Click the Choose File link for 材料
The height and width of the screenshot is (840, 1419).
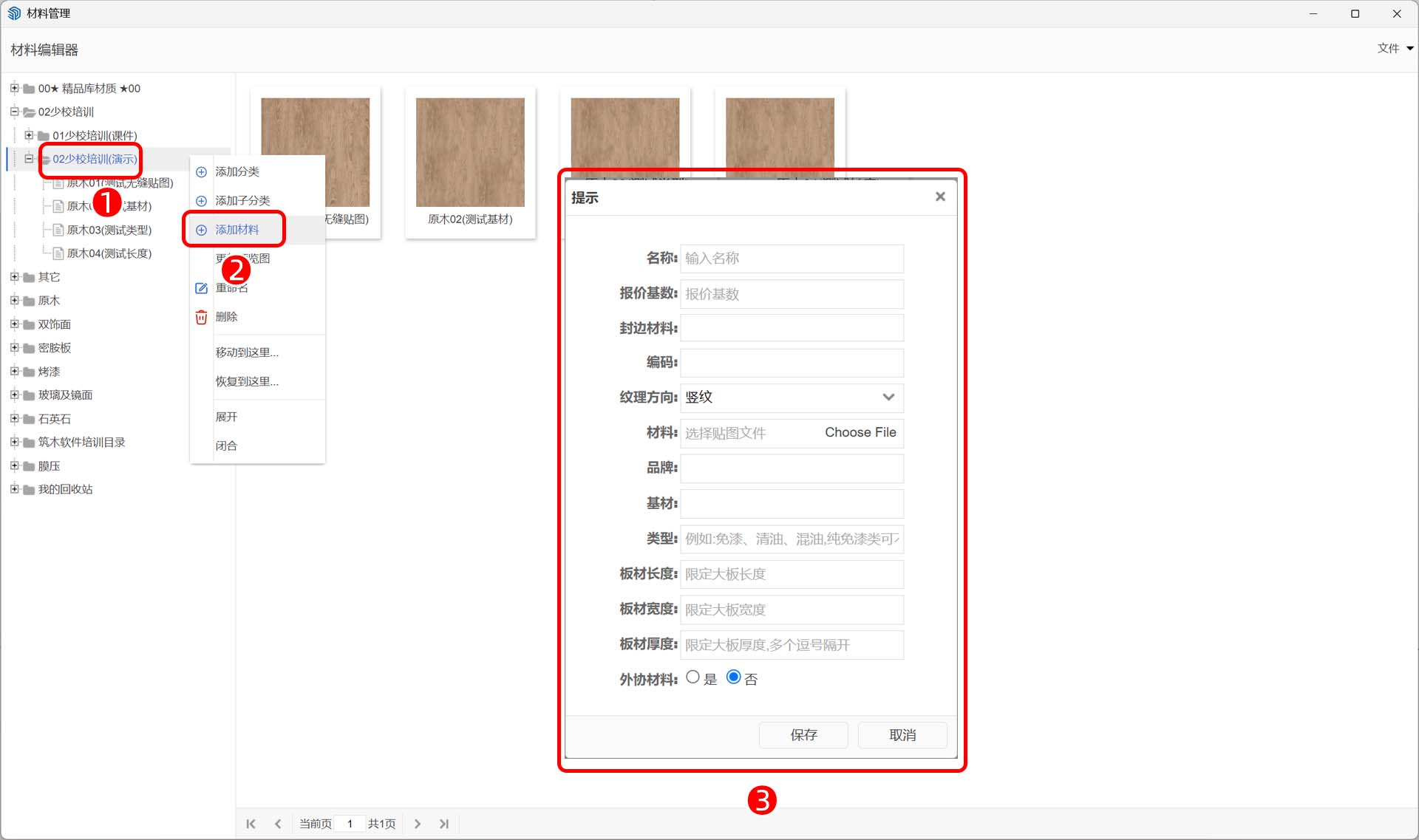point(860,432)
